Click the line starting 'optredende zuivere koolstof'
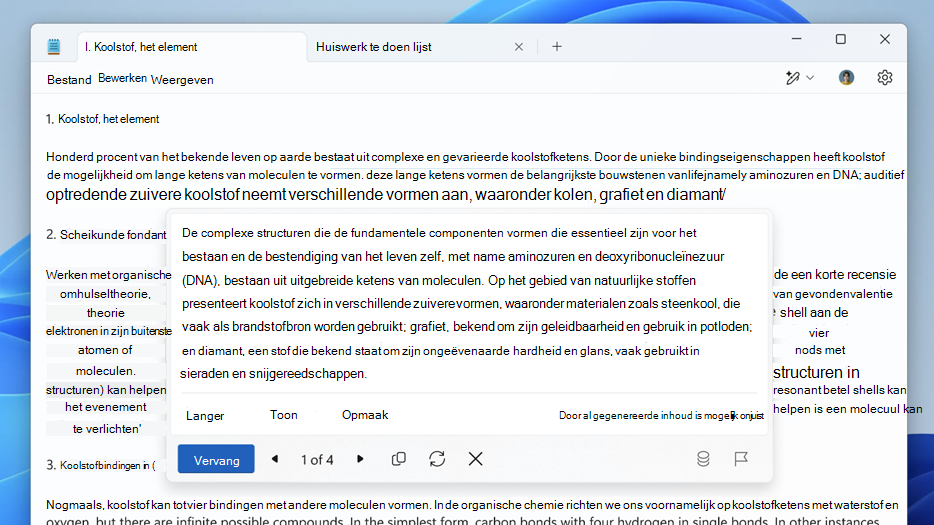Viewport: 934px width, 525px height. [x=385, y=195]
